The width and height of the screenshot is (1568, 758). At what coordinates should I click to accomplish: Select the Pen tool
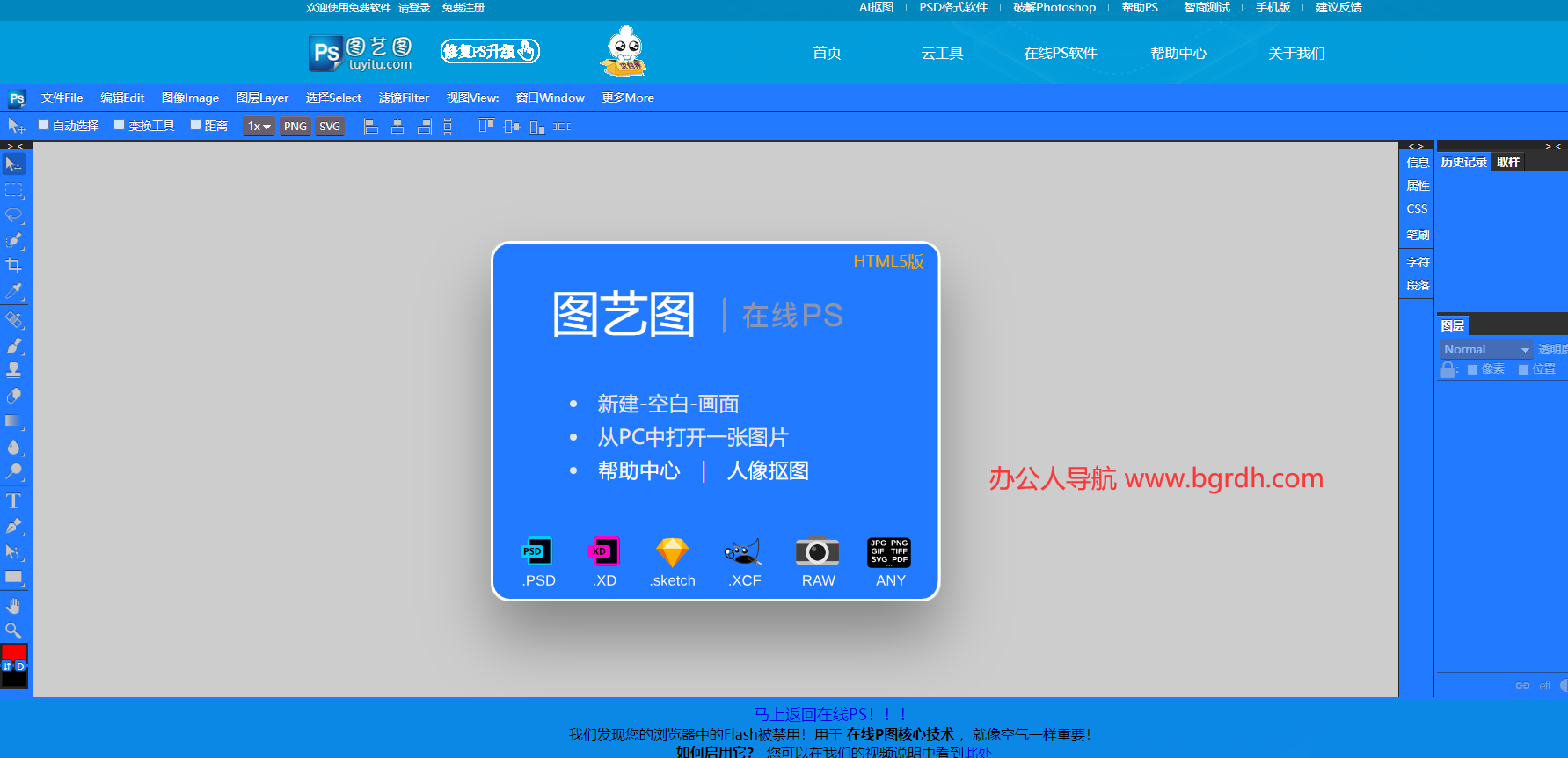14,527
